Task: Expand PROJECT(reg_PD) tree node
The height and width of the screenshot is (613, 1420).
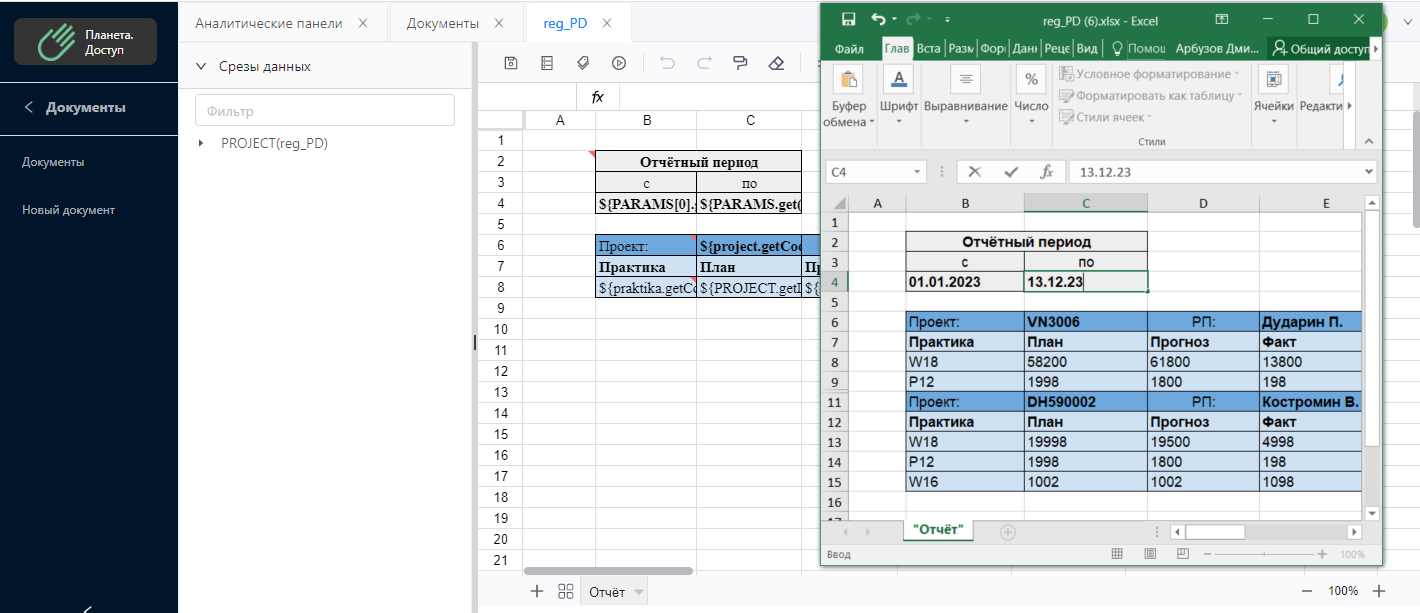Action: coord(203,144)
